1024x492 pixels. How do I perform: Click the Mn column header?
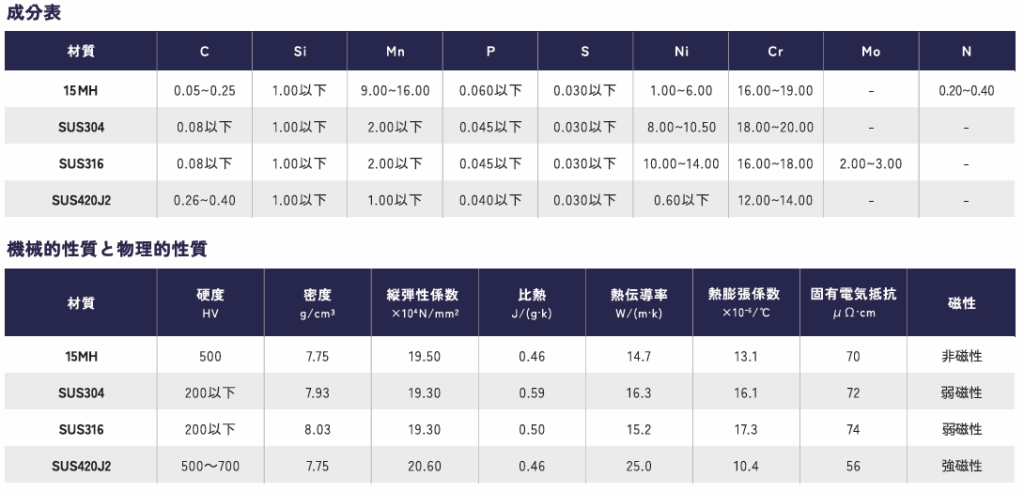[394, 52]
